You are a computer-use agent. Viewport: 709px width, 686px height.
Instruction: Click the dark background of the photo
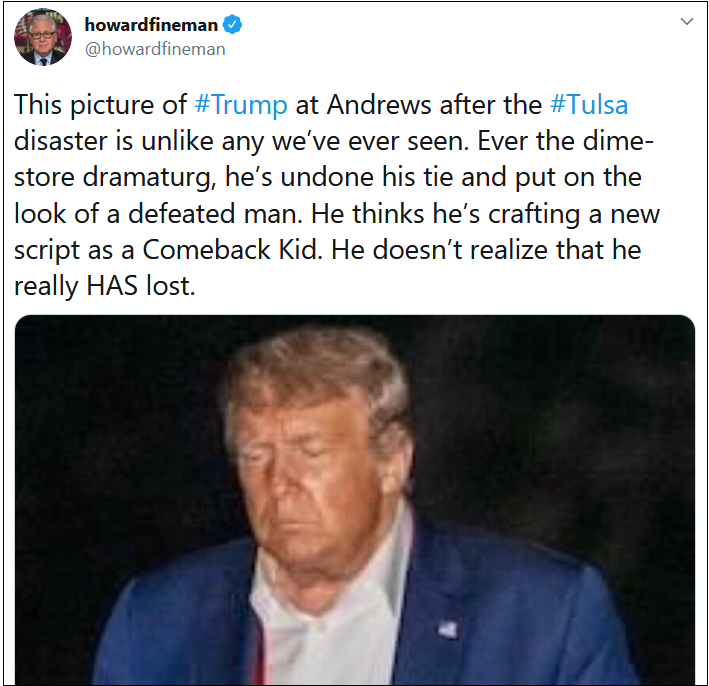coord(565,407)
